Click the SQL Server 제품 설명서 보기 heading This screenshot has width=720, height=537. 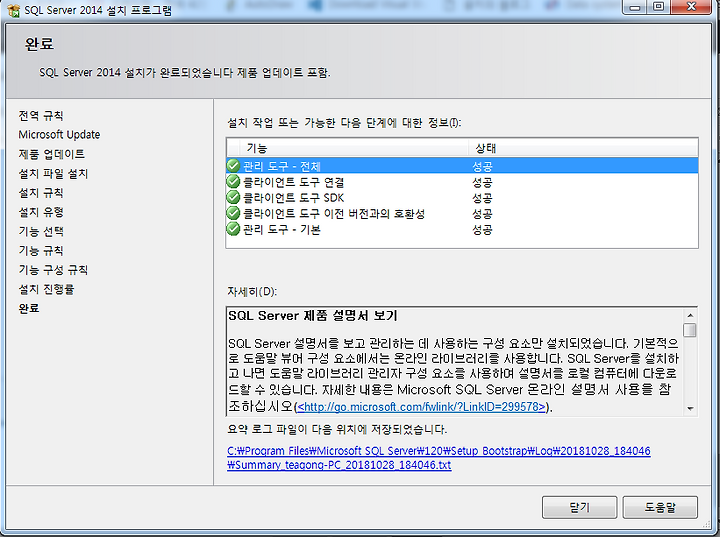coord(313,316)
